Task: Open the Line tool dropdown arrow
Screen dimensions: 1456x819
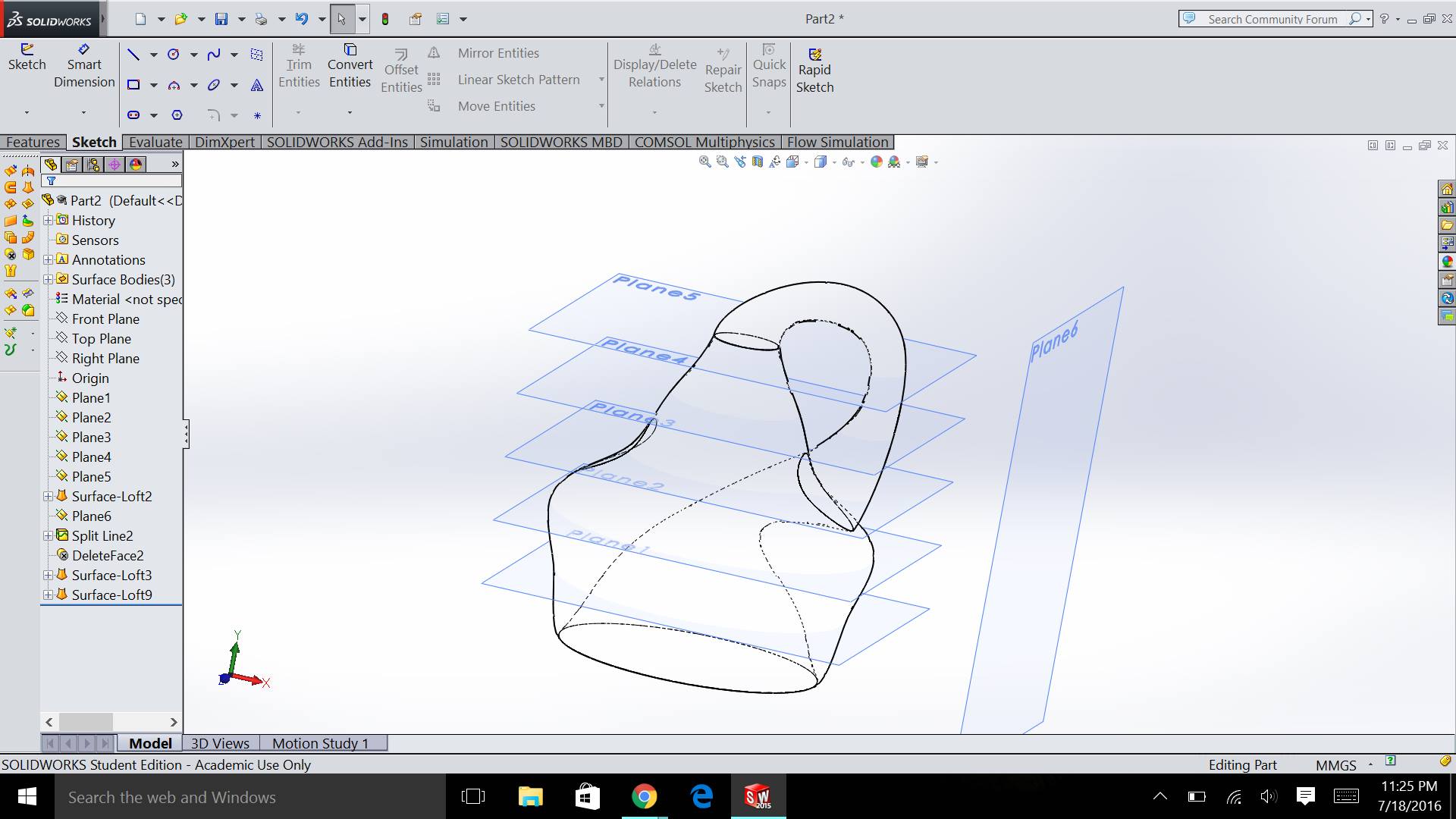Action: point(153,54)
